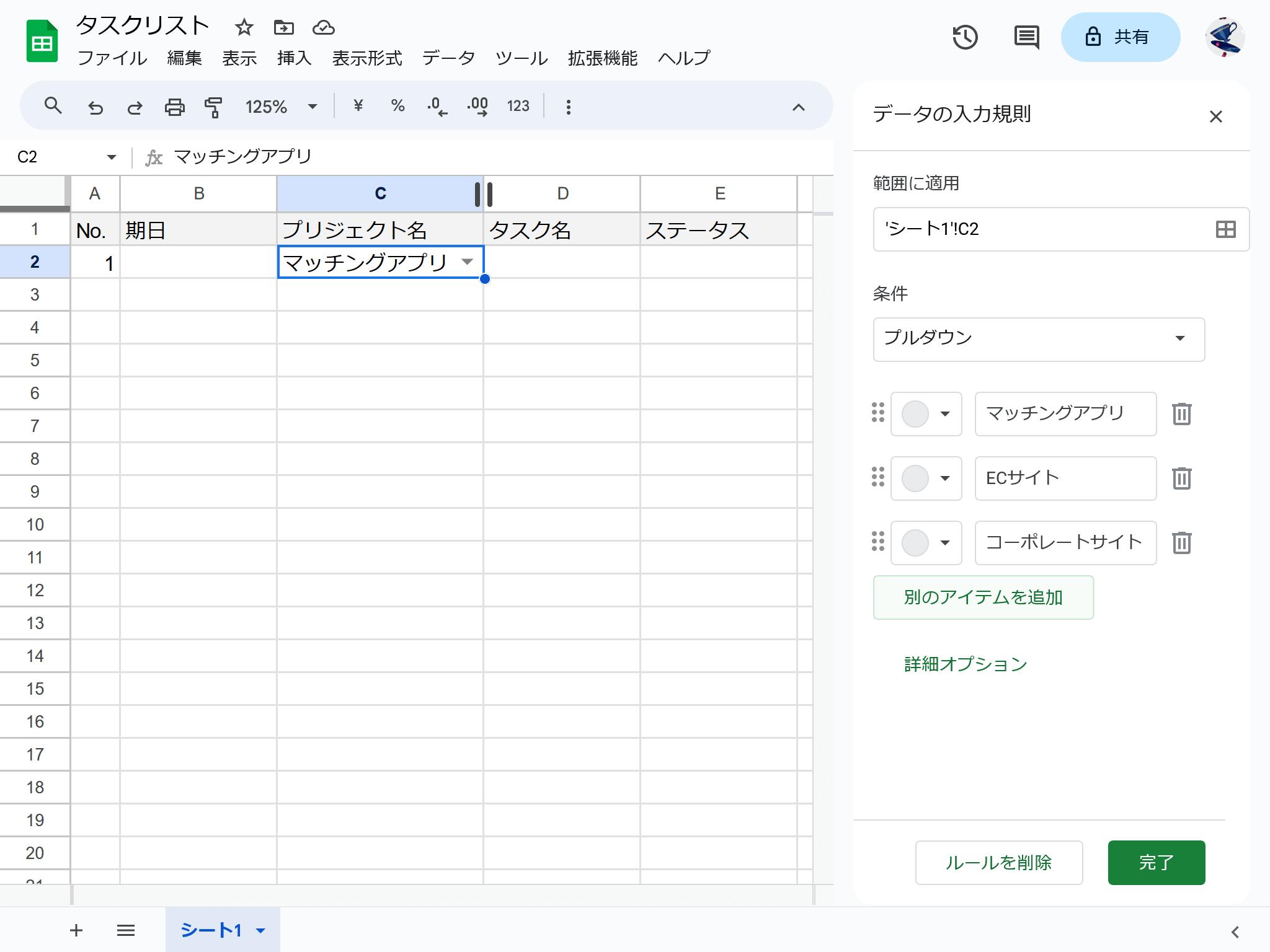
Task: Click ルールを削除 button
Action: point(998,863)
